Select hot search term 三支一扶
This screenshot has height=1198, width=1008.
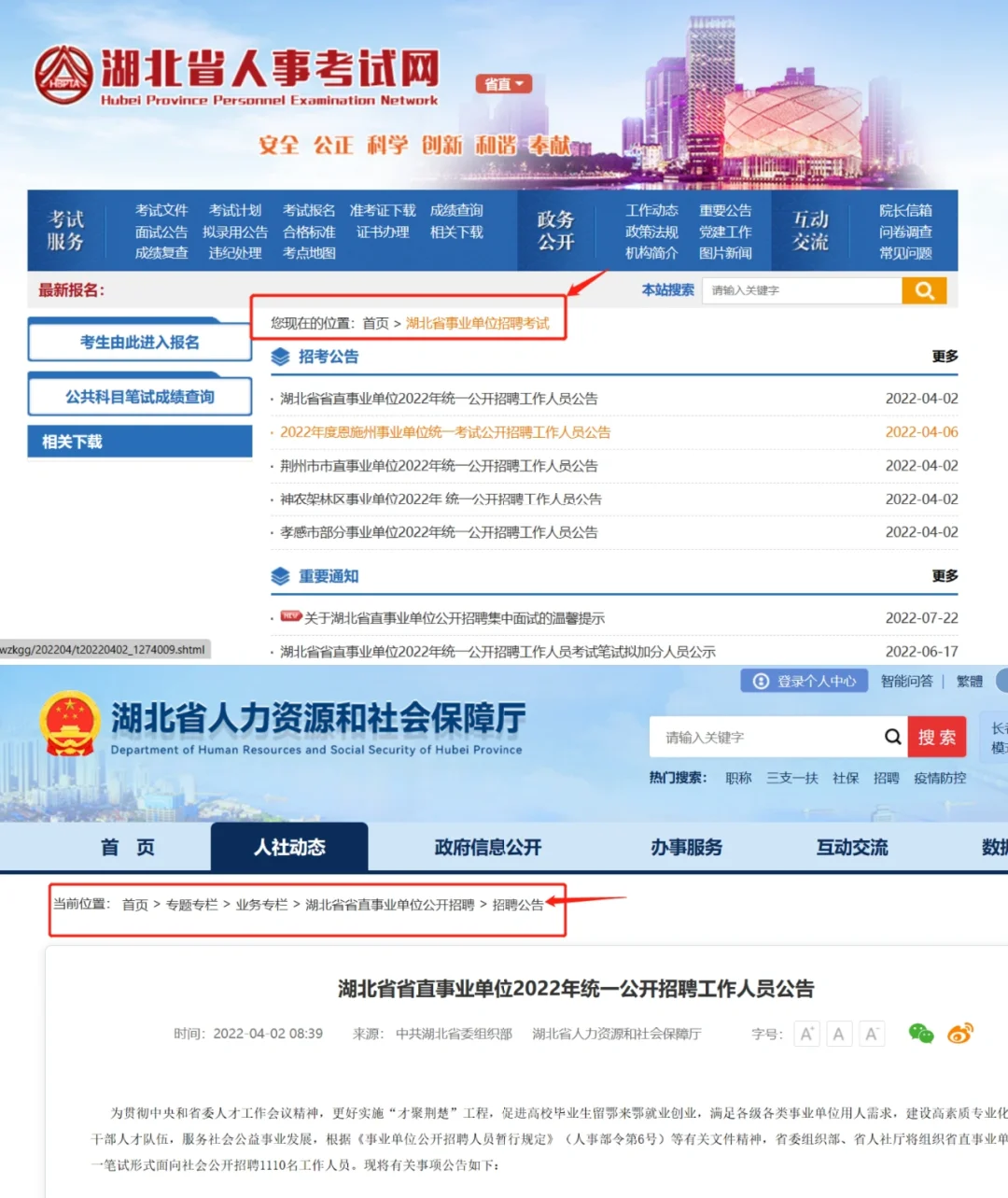tap(791, 778)
